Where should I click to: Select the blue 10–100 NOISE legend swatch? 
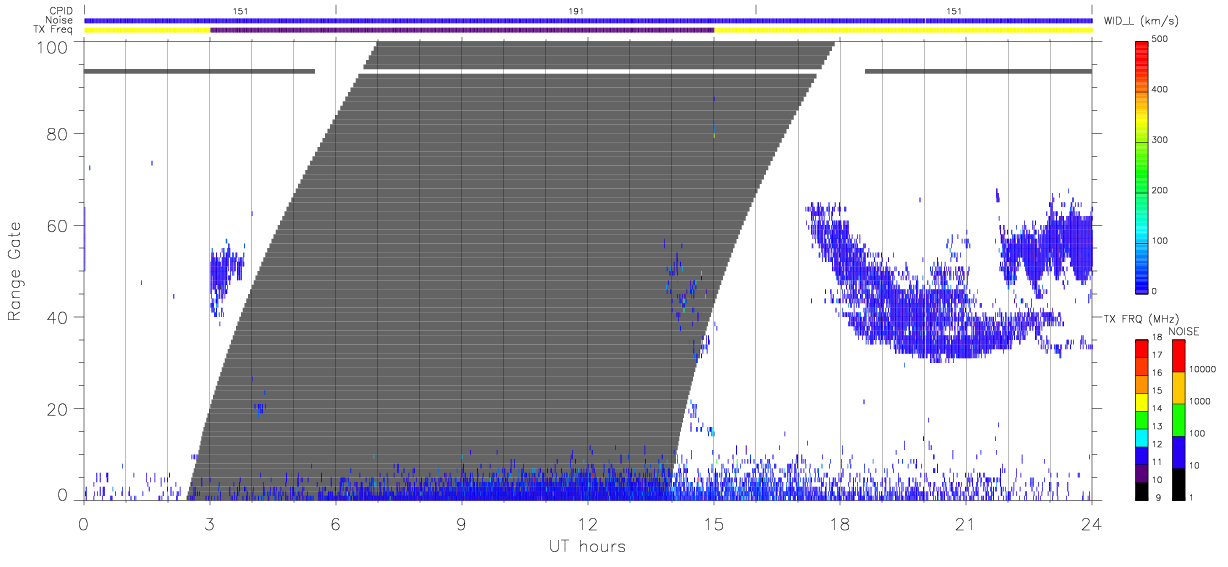[1177, 451]
